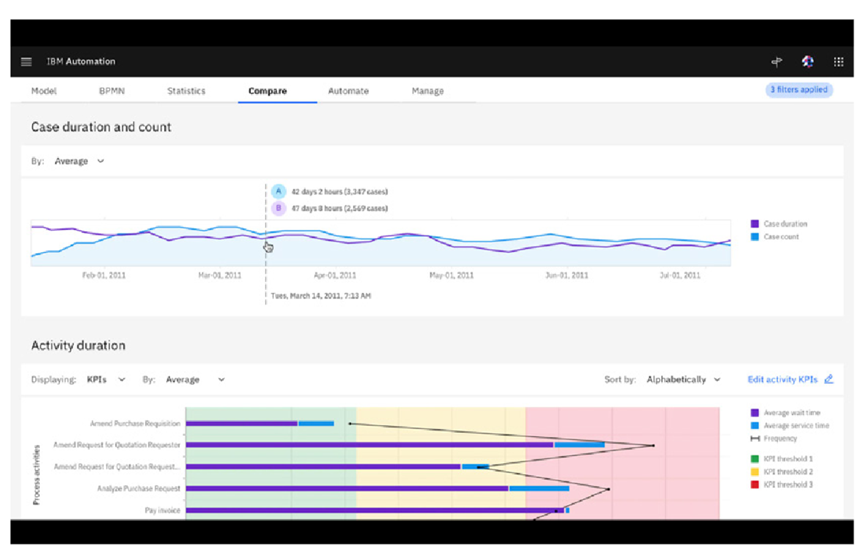Click the Analyze Purchase Request activity label
This screenshot has height=556, width=865.
[x=139, y=488]
